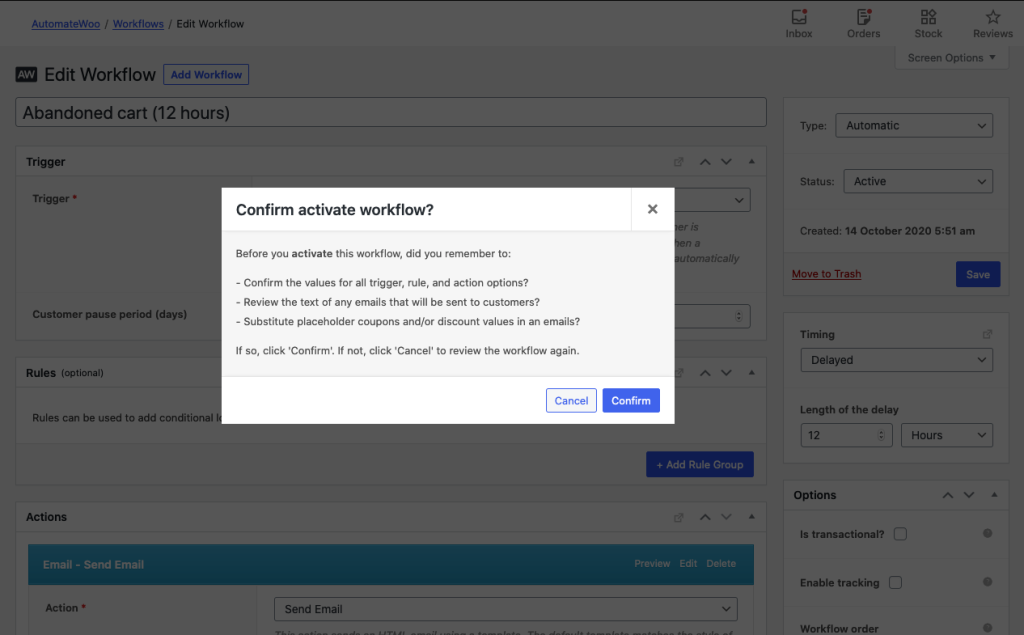The width and height of the screenshot is (1024, 635).
Task: Change workflow Status using Active dropdown
Action: pyautogui.click(x=917, y=181)
